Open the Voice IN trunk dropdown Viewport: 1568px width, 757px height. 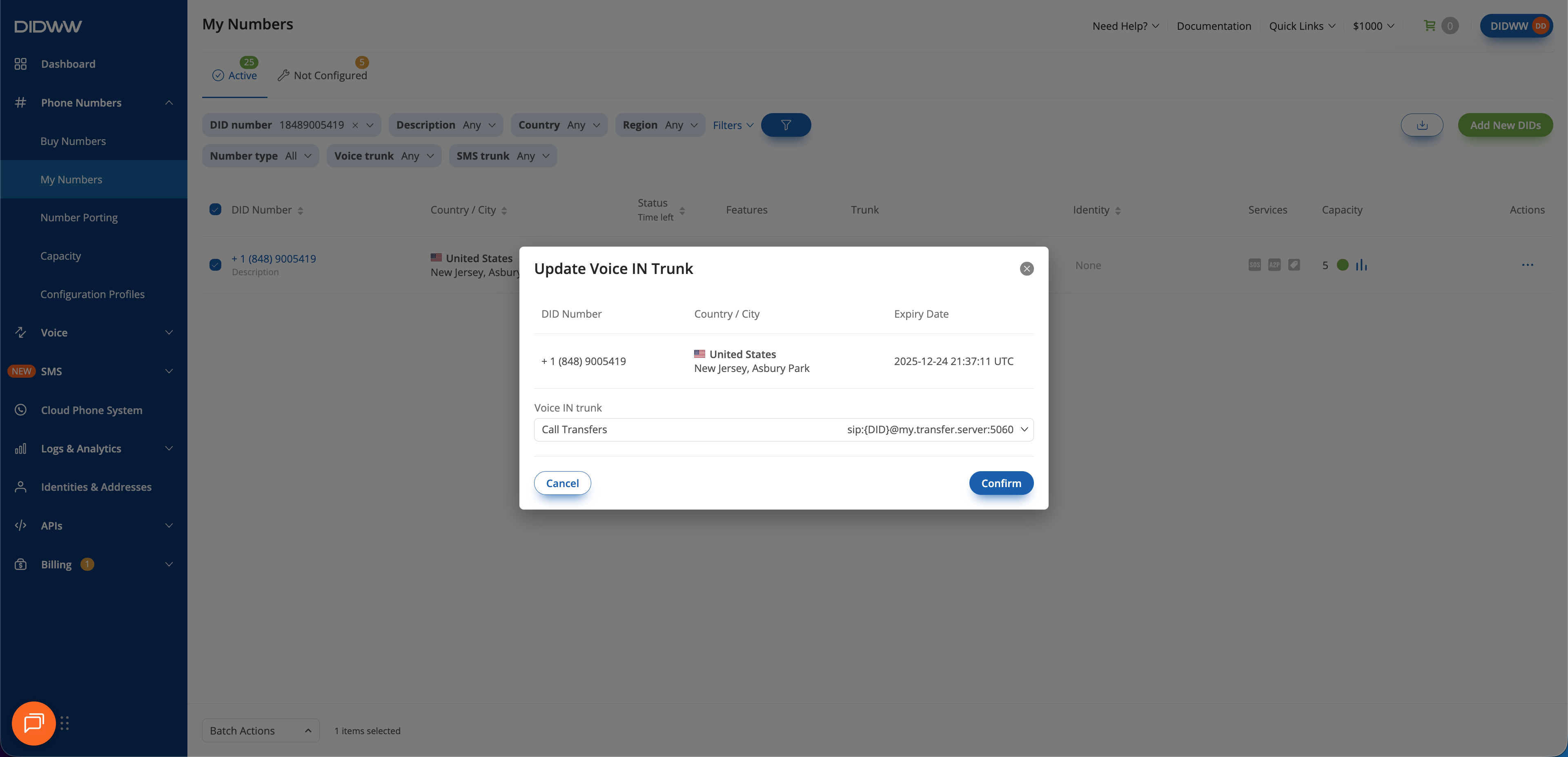coord(784,430)
